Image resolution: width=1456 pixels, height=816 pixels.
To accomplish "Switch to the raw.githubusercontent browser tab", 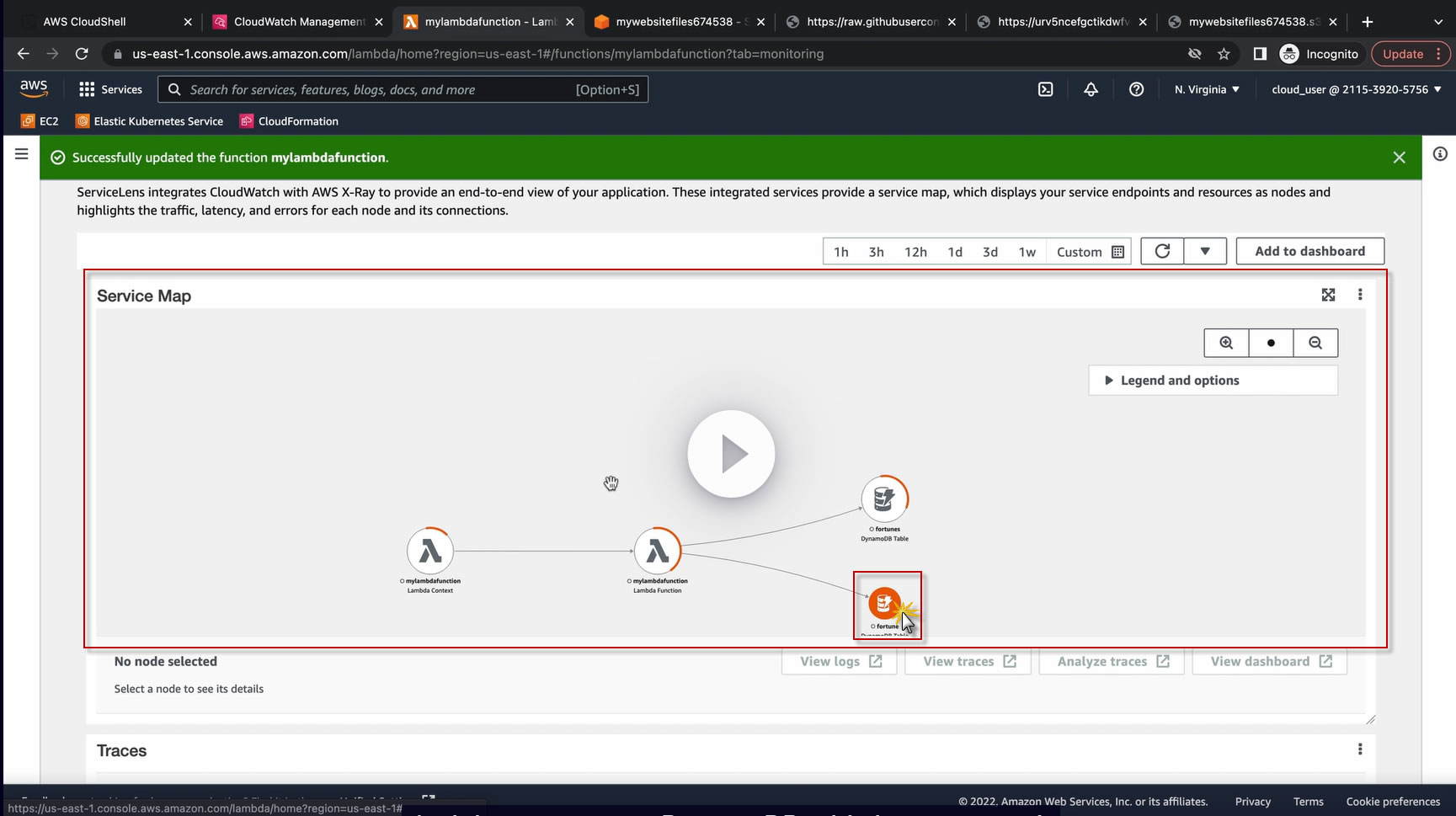I will 871,22.
